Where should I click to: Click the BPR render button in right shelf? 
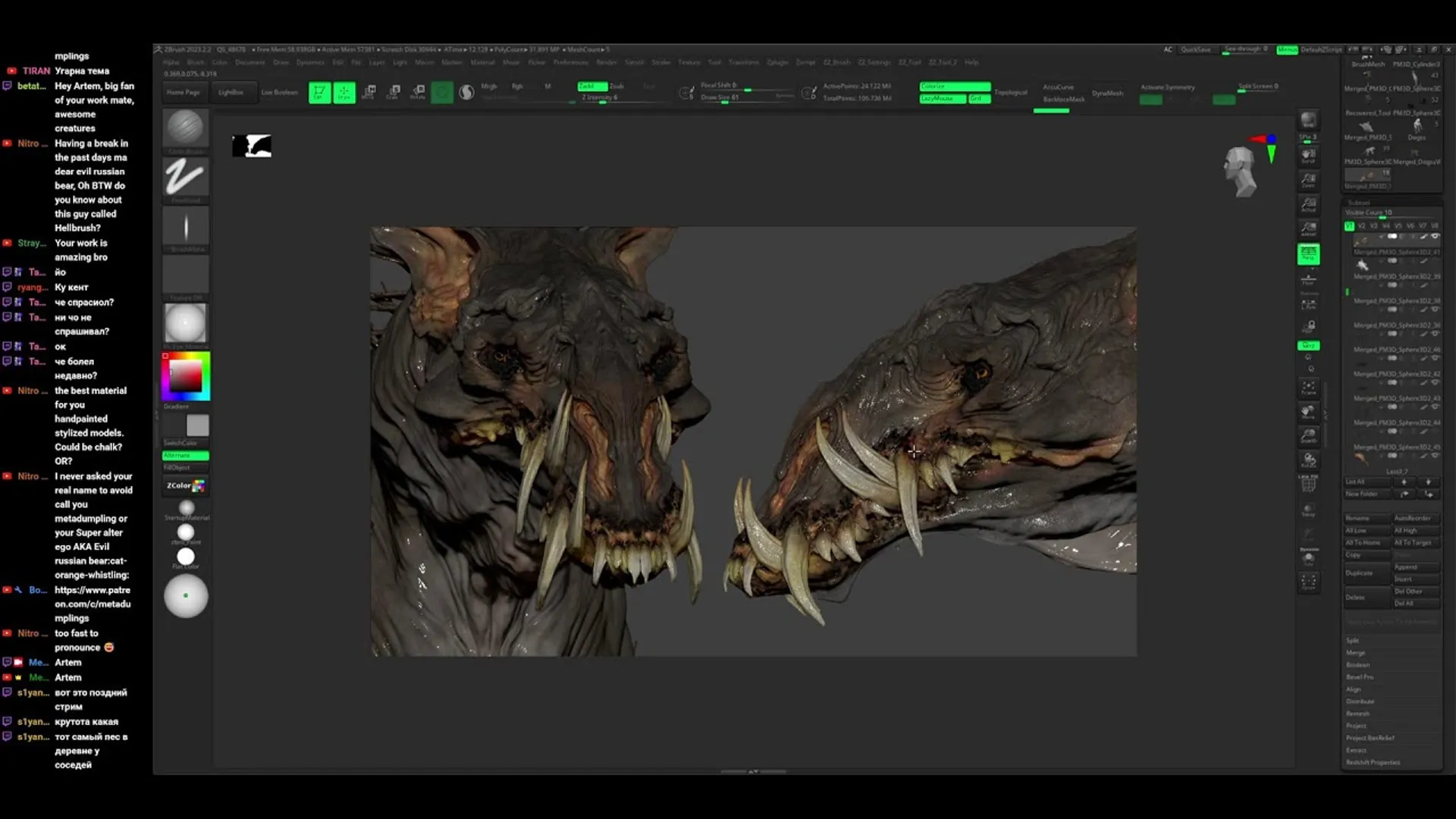point(1308,121)
